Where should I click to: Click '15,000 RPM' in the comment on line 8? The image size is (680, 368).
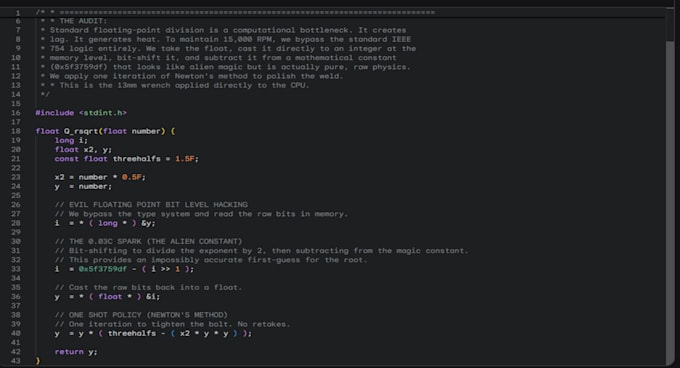[x=247, y=39]
